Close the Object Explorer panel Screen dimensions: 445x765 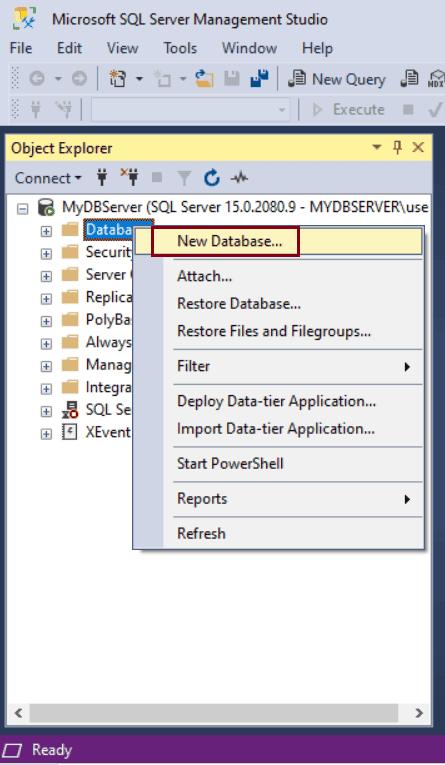[418, 147]
